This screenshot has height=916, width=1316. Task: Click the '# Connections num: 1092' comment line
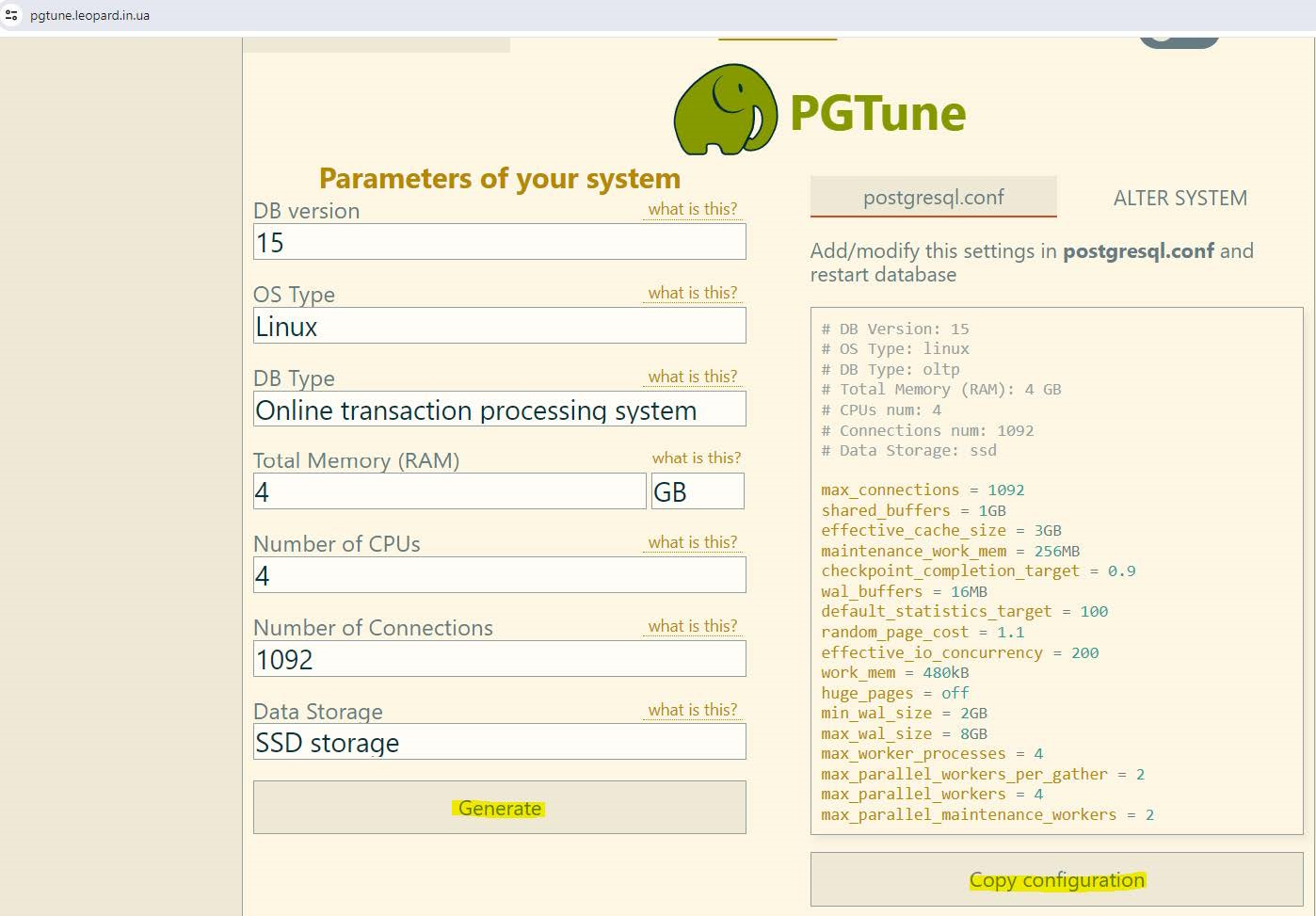[x=927, y=430]
